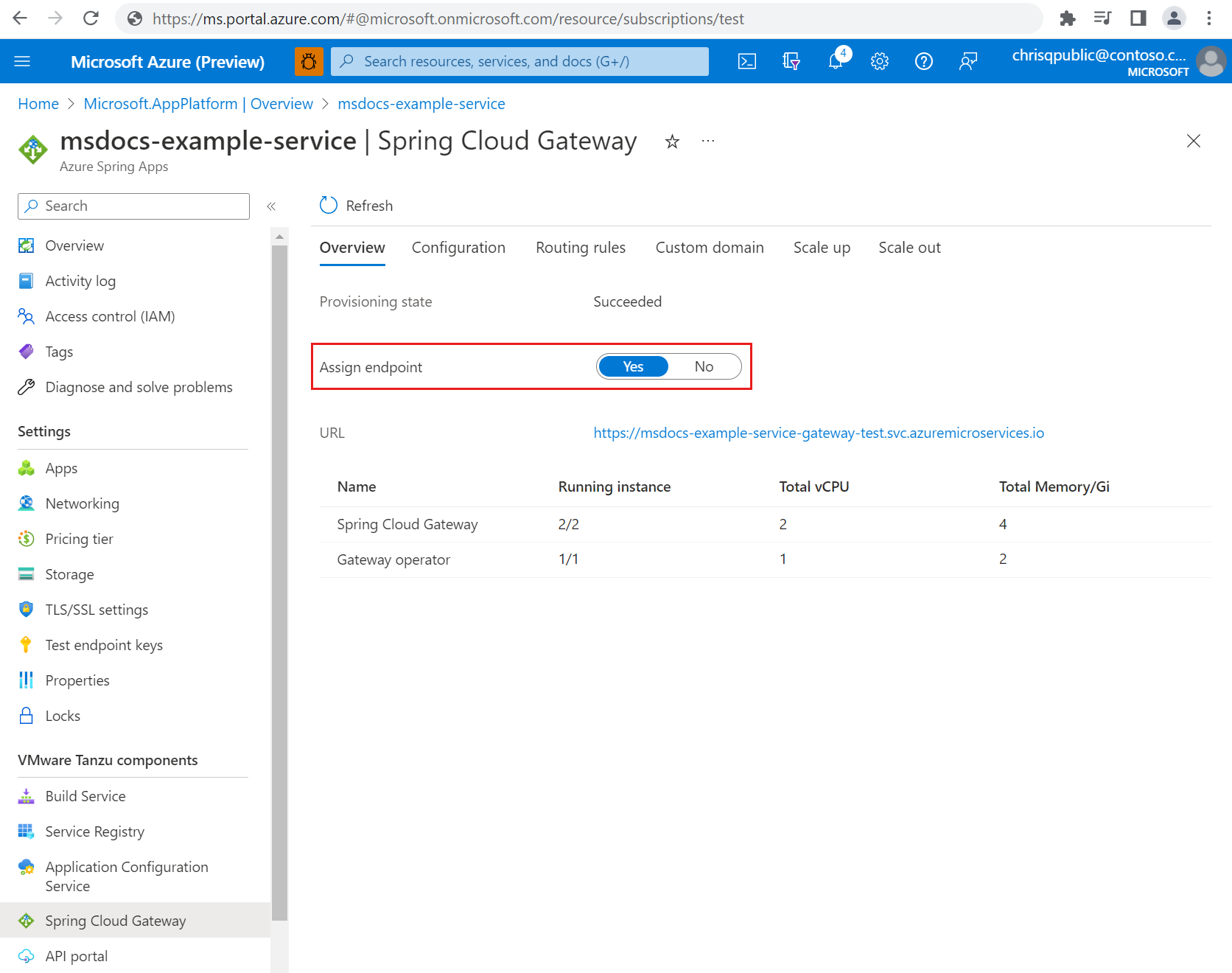Open the more options ellipsis

[x=708, y=141]
